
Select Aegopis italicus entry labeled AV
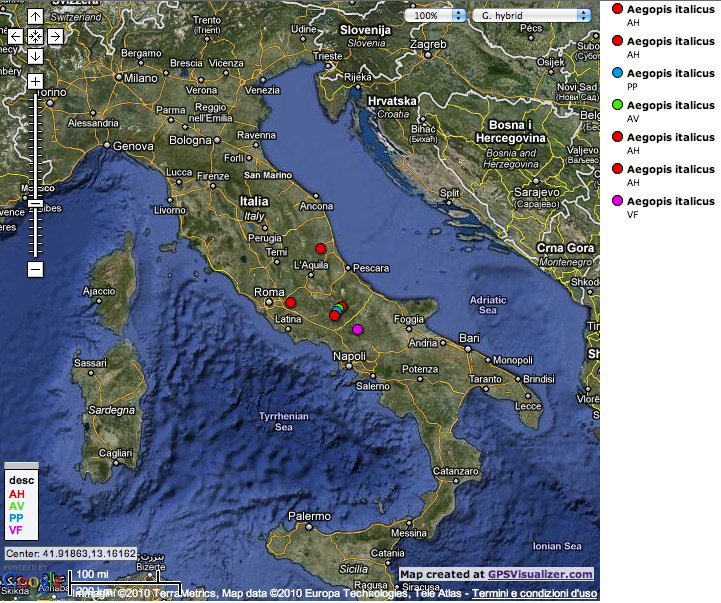click(x=670, y=105)
